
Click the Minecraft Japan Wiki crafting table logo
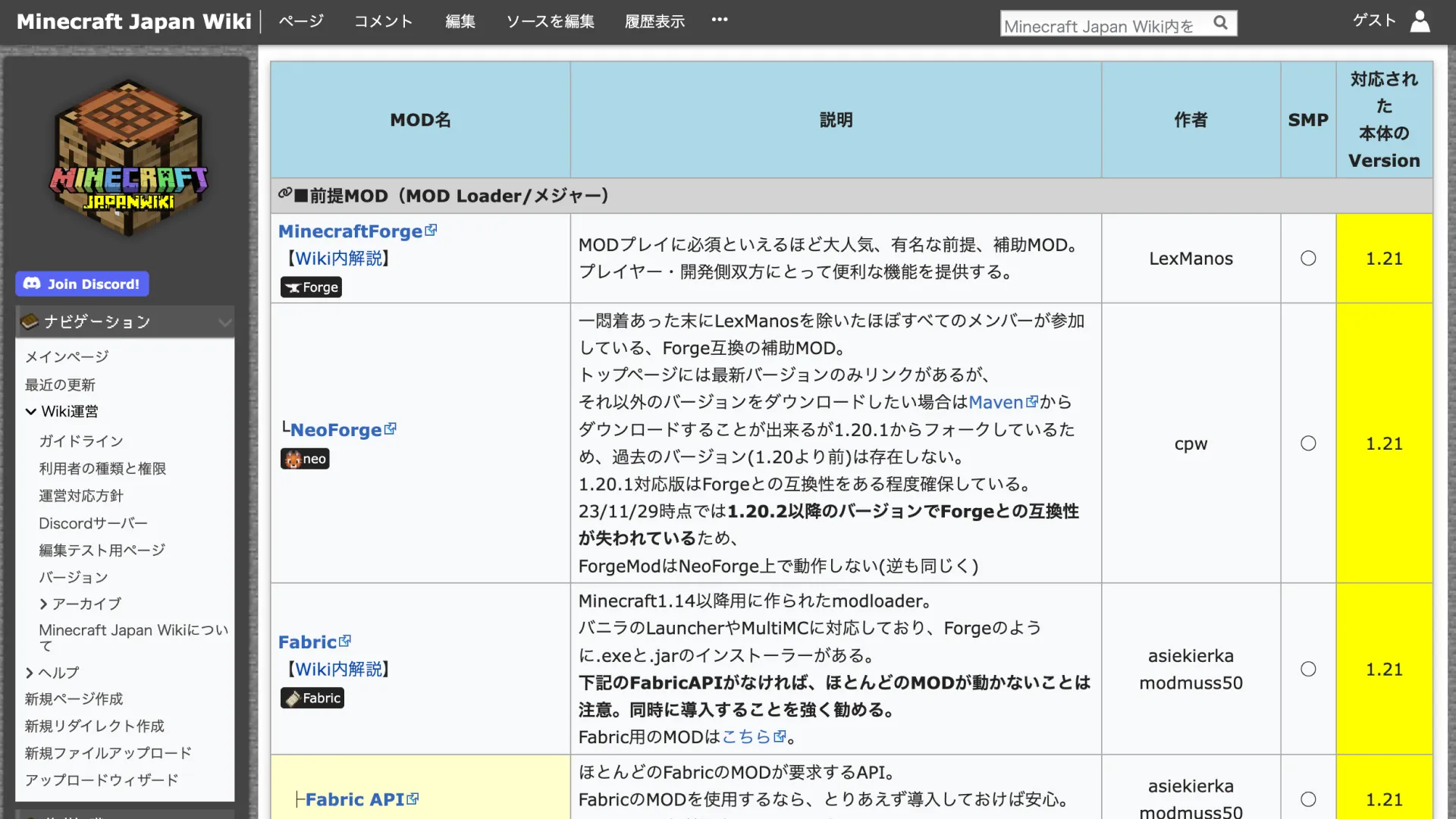[129, 158]
